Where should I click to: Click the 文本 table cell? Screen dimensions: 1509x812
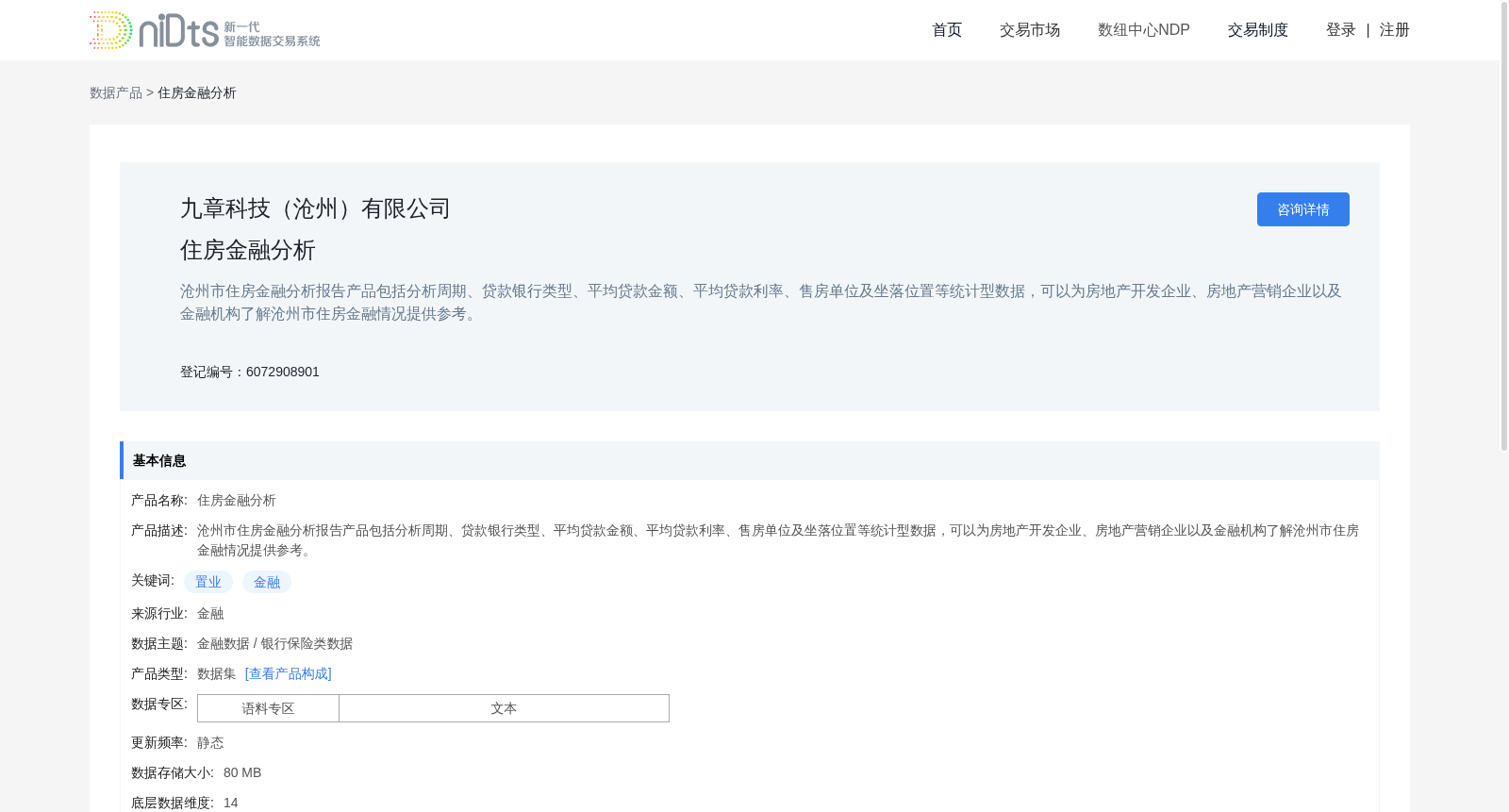(x=504, y=708)
